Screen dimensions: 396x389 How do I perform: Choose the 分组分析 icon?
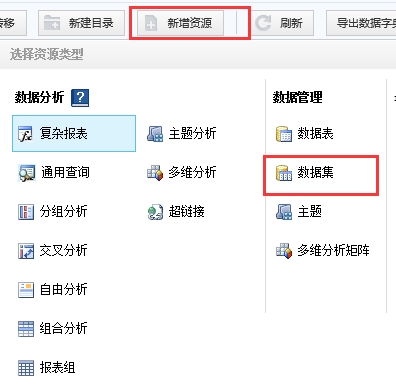point(26,212)
